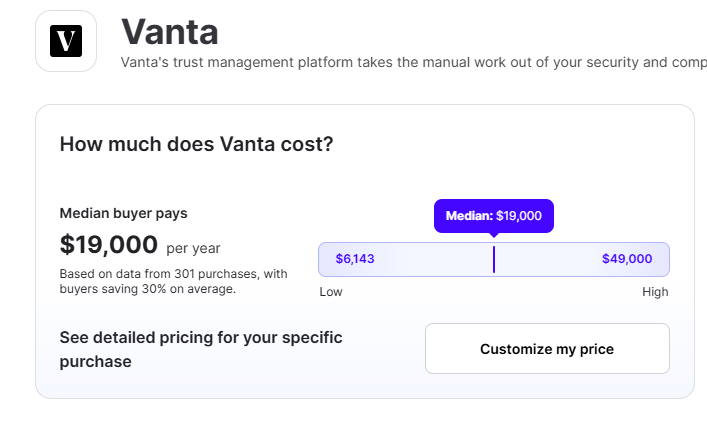Click the Median: $19,000 tooltip
This screenshot has width=707, height=423.
coord(494,216)
